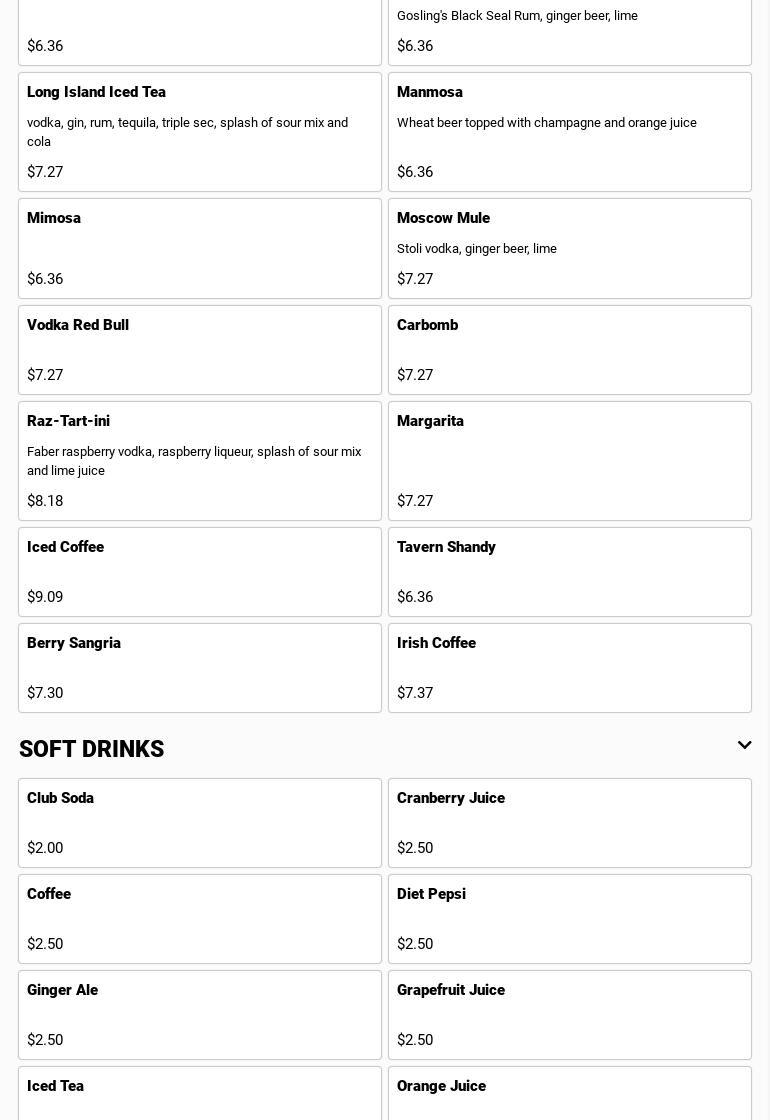Image resolution: width=770 pixels, height=1120 pixels.
Task: Open the Manmosa menu item
Action: point(570,132)
